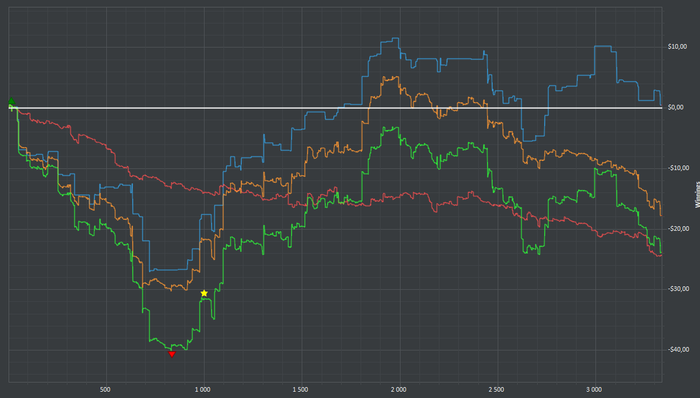Click the red downward triangle low-point marker
The width and height of the screenshot is (700, 398).
click(172, 354)
